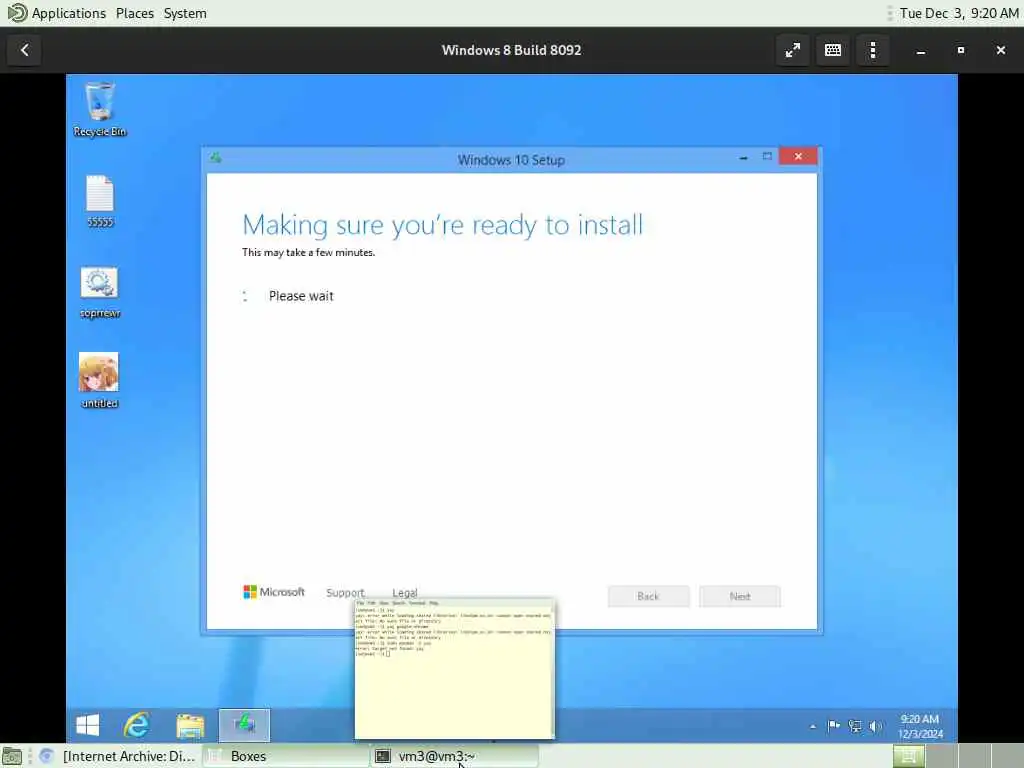Open the Windows Start button

pos(88,725)
